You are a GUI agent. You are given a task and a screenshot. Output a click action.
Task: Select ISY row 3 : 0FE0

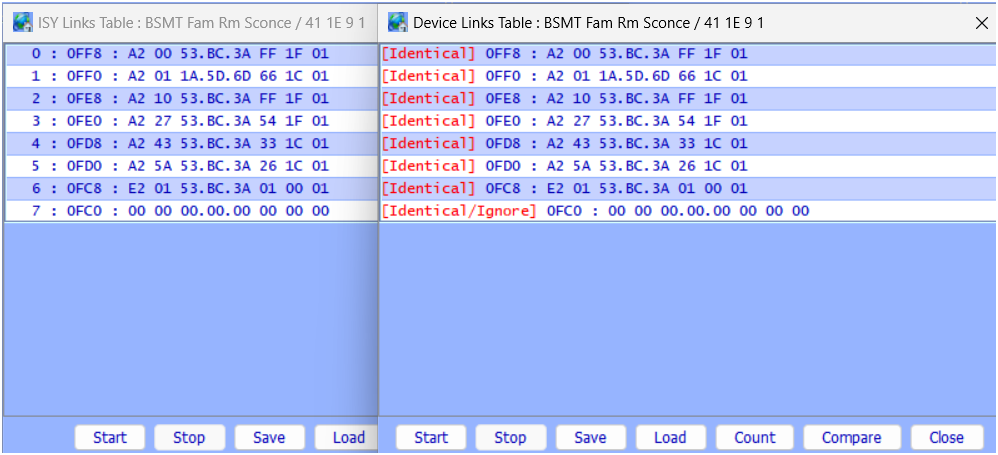(x=191, y=121)
